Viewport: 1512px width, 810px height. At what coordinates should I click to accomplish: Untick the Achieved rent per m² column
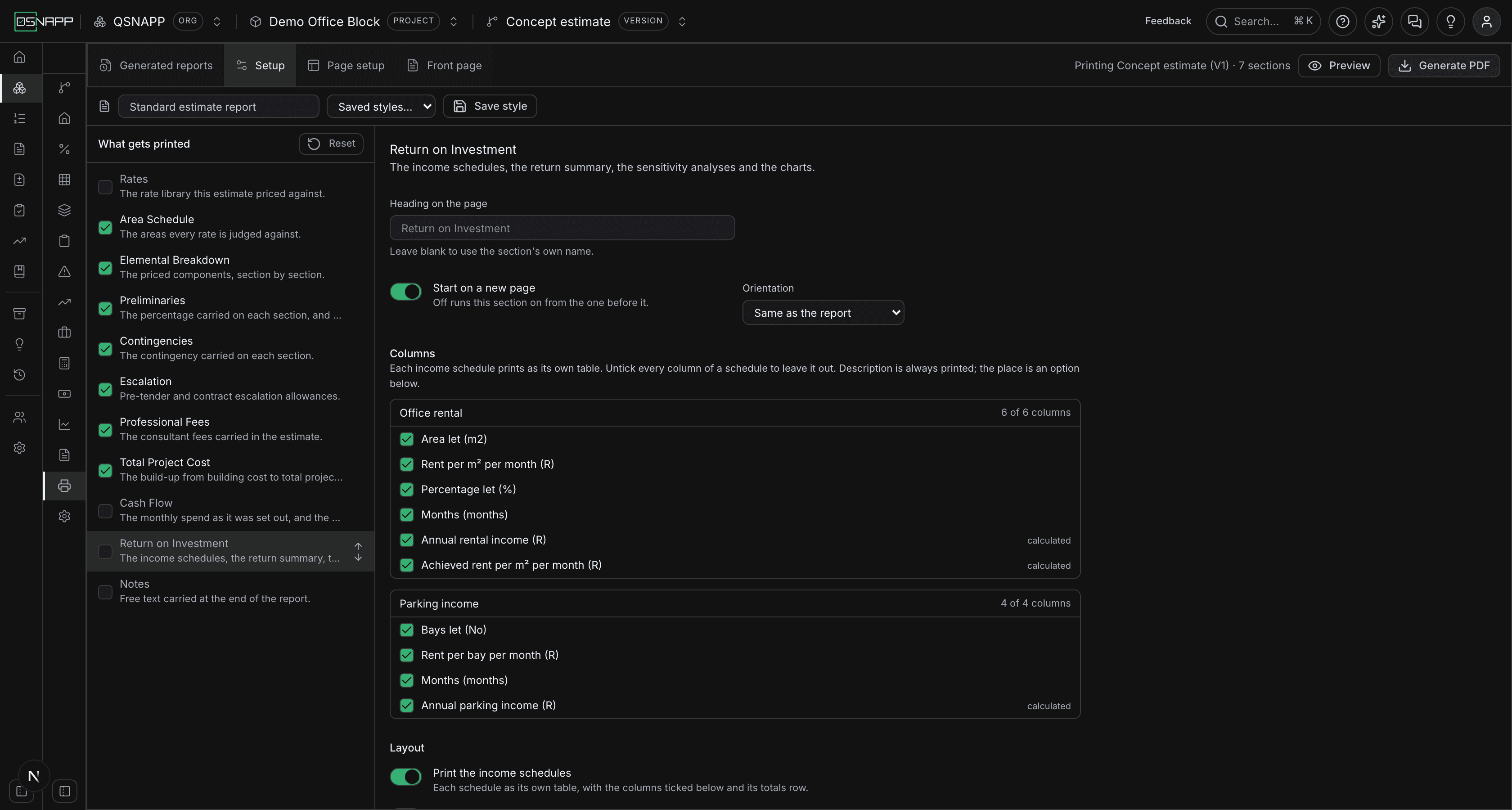click(x=407, y=565)
